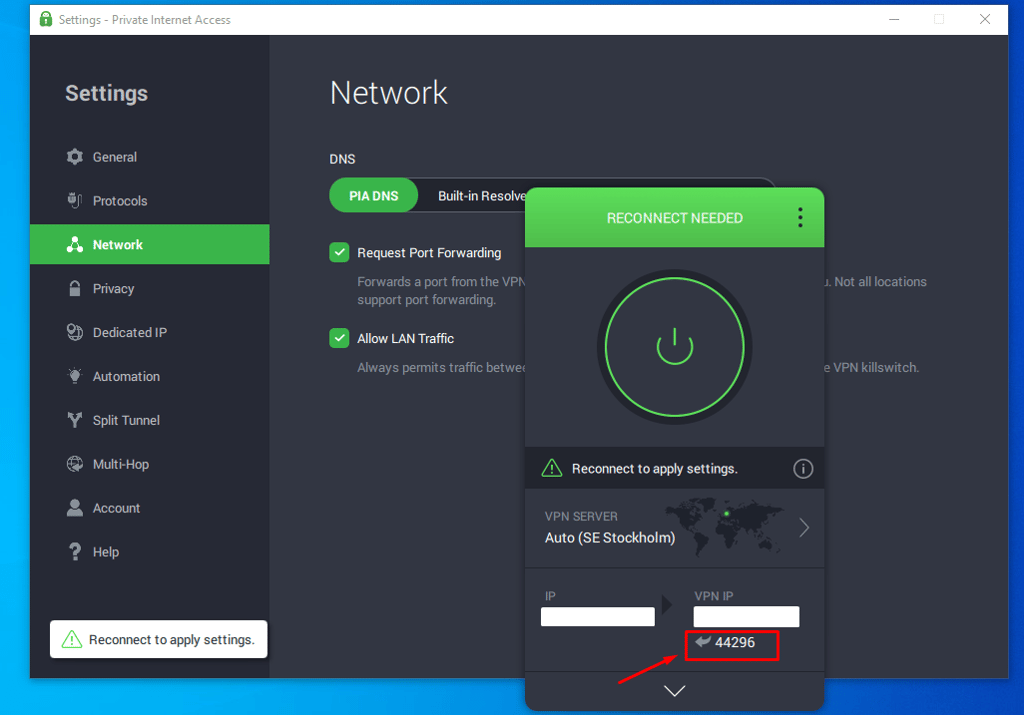This screenshot has width=1024, height=715.
Task: Toggle Allow LAN Traffic checkbox
Action: pos(339,338)
